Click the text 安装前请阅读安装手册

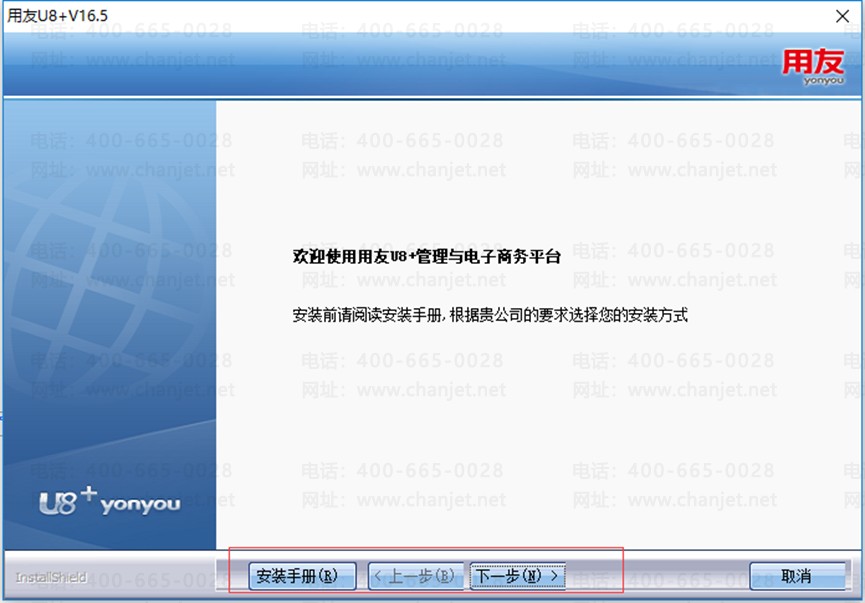(367, 315)
